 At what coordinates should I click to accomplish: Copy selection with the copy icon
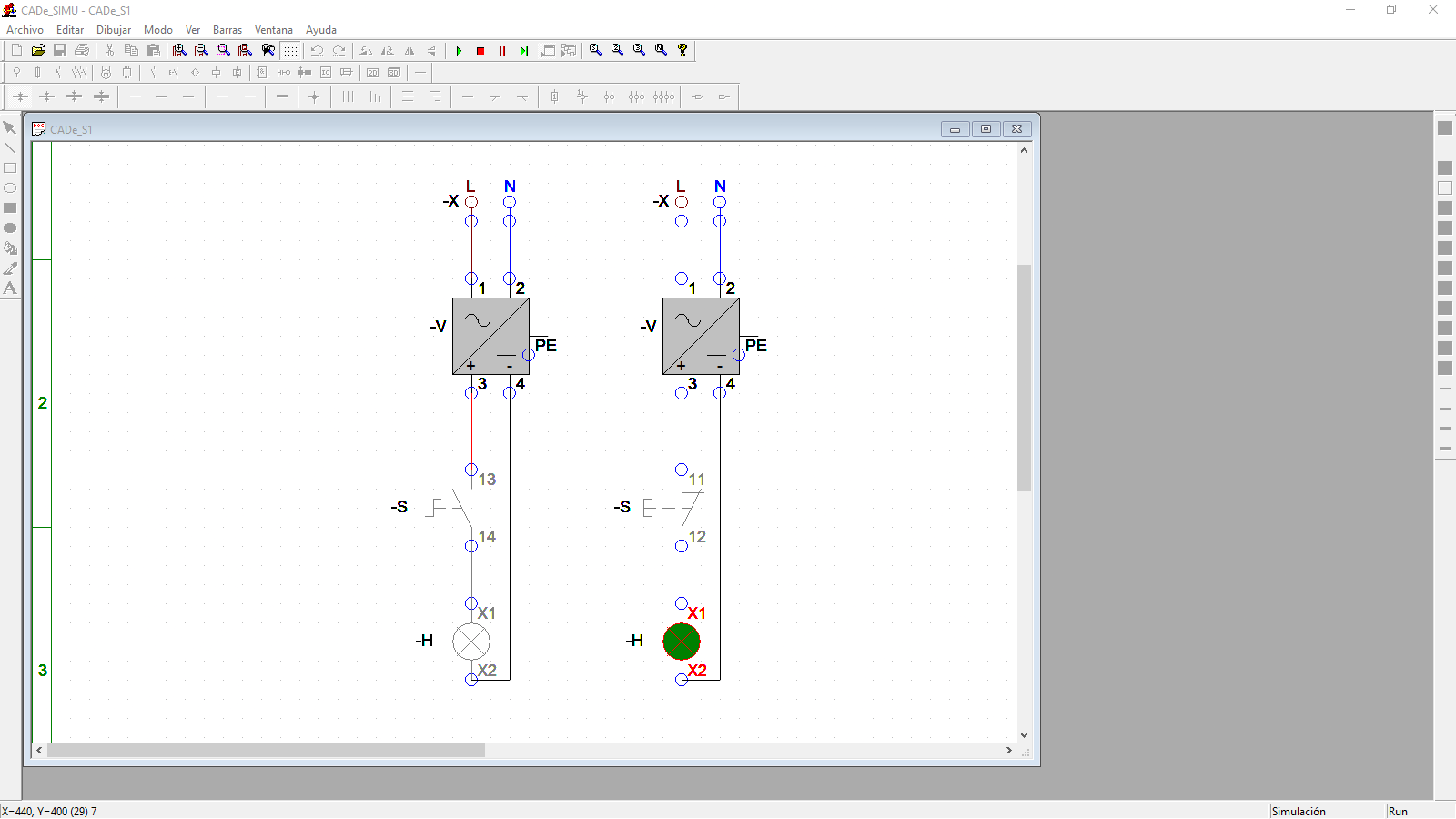tap(131, 50)
